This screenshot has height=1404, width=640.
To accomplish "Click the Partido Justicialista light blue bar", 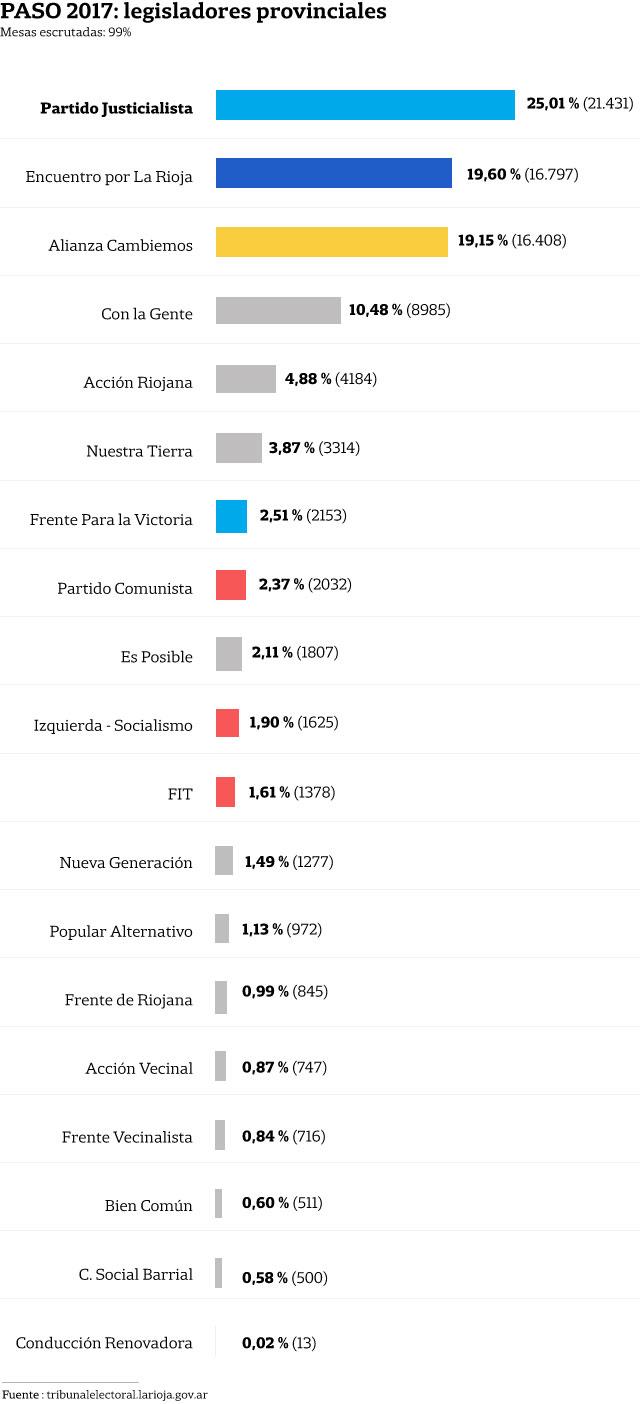I will (365, 105).
